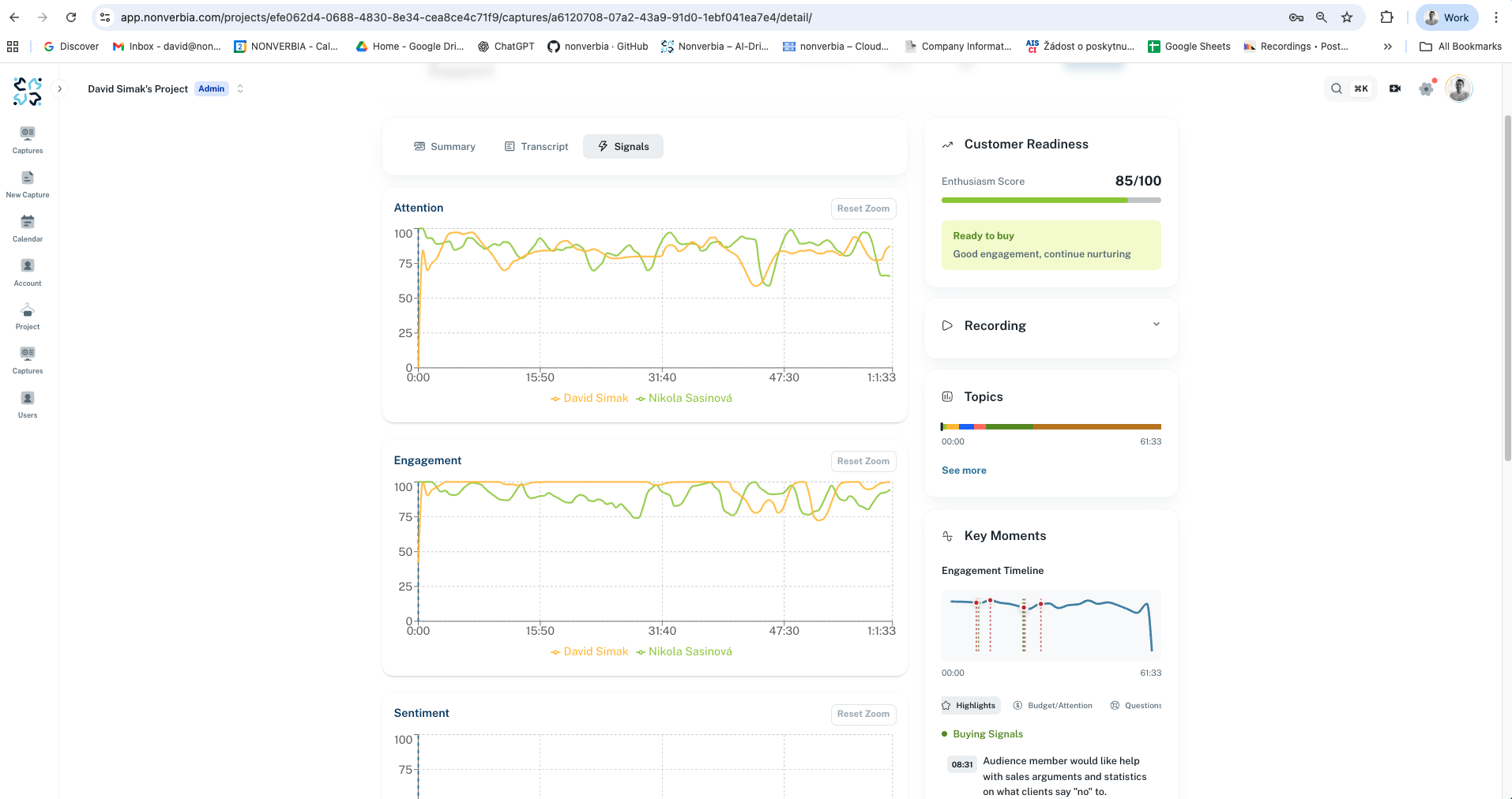Image resolution: width=1512 pixels, height=799 pixels.
Task: Expand the sidebar with the arrow toggle
Action: [59, 88]
